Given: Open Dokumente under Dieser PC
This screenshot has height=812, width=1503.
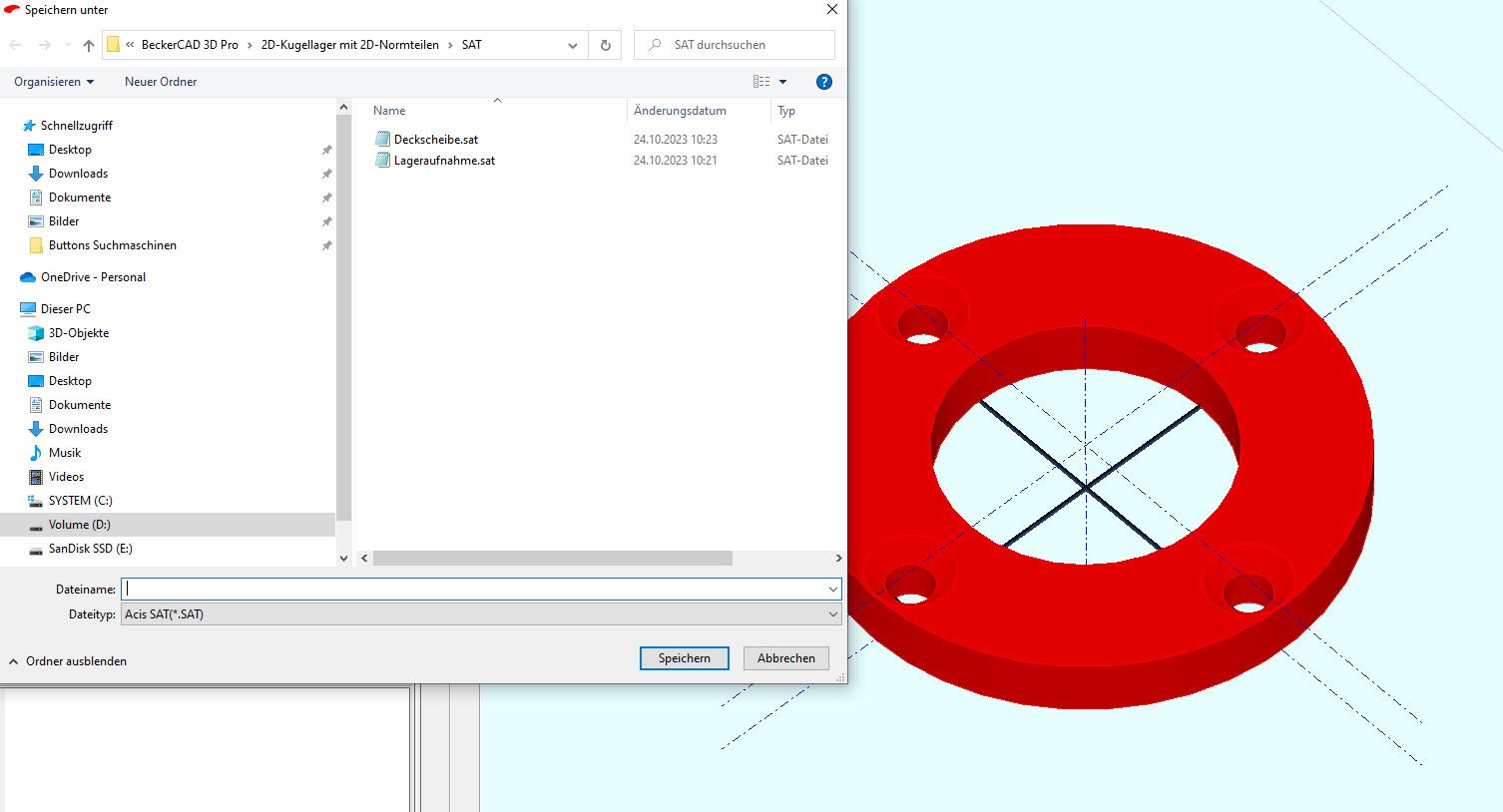Looking at the screenshot, I should click(80, 405).
